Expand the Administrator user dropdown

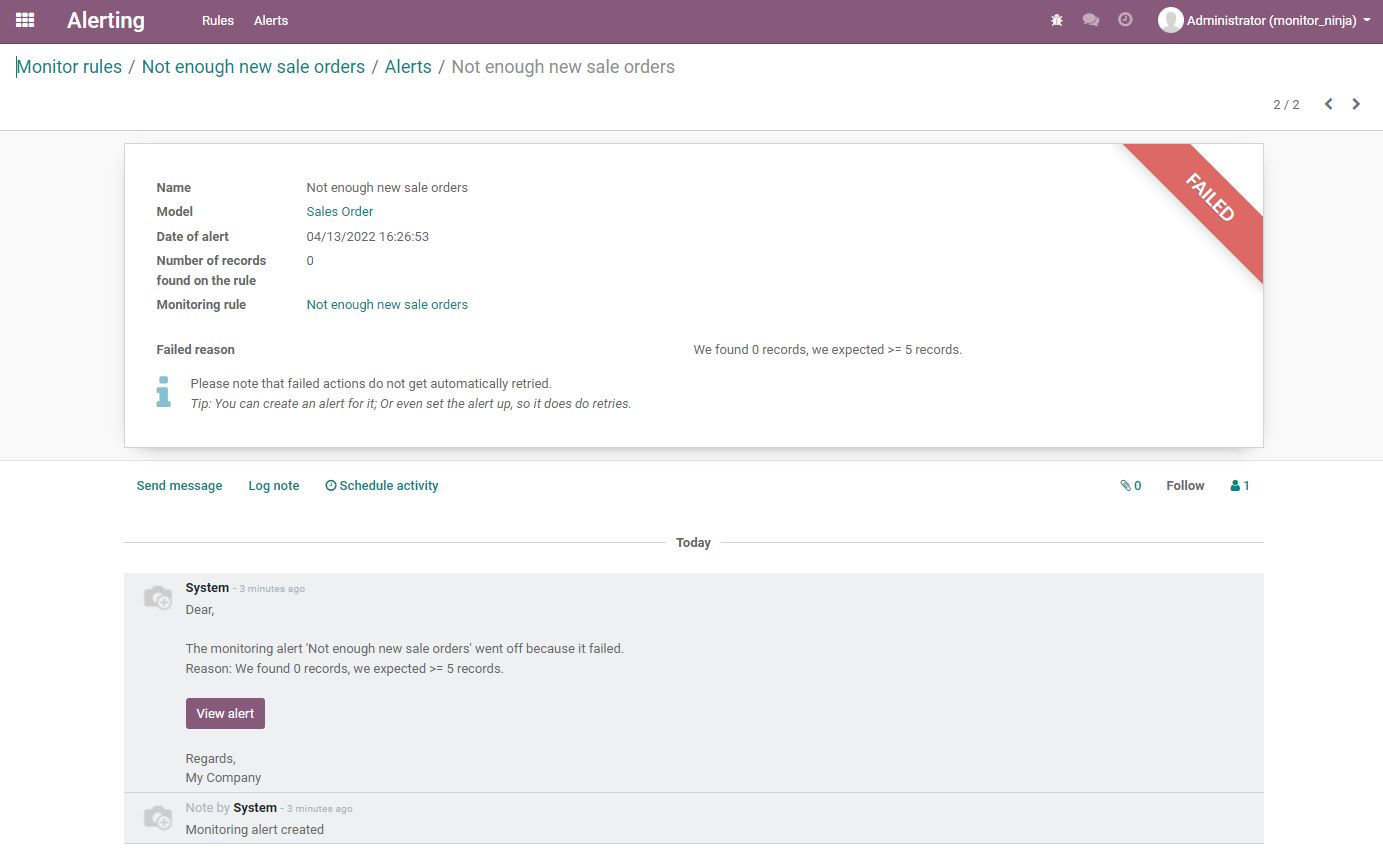pos(1264,20)
